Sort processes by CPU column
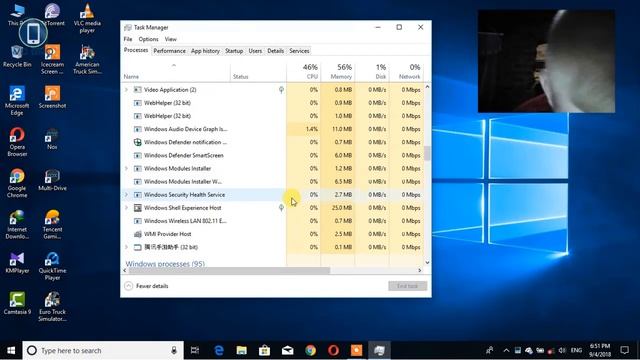This screenshot has width=640, height=360. 304,71
